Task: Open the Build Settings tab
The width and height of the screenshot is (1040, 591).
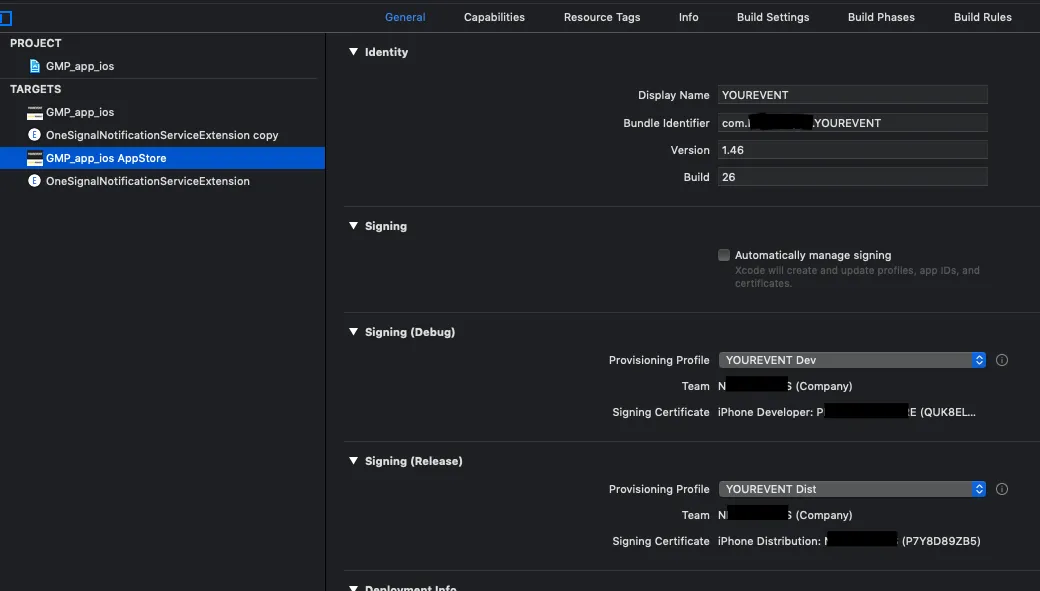Action: (x=773, y=17)
